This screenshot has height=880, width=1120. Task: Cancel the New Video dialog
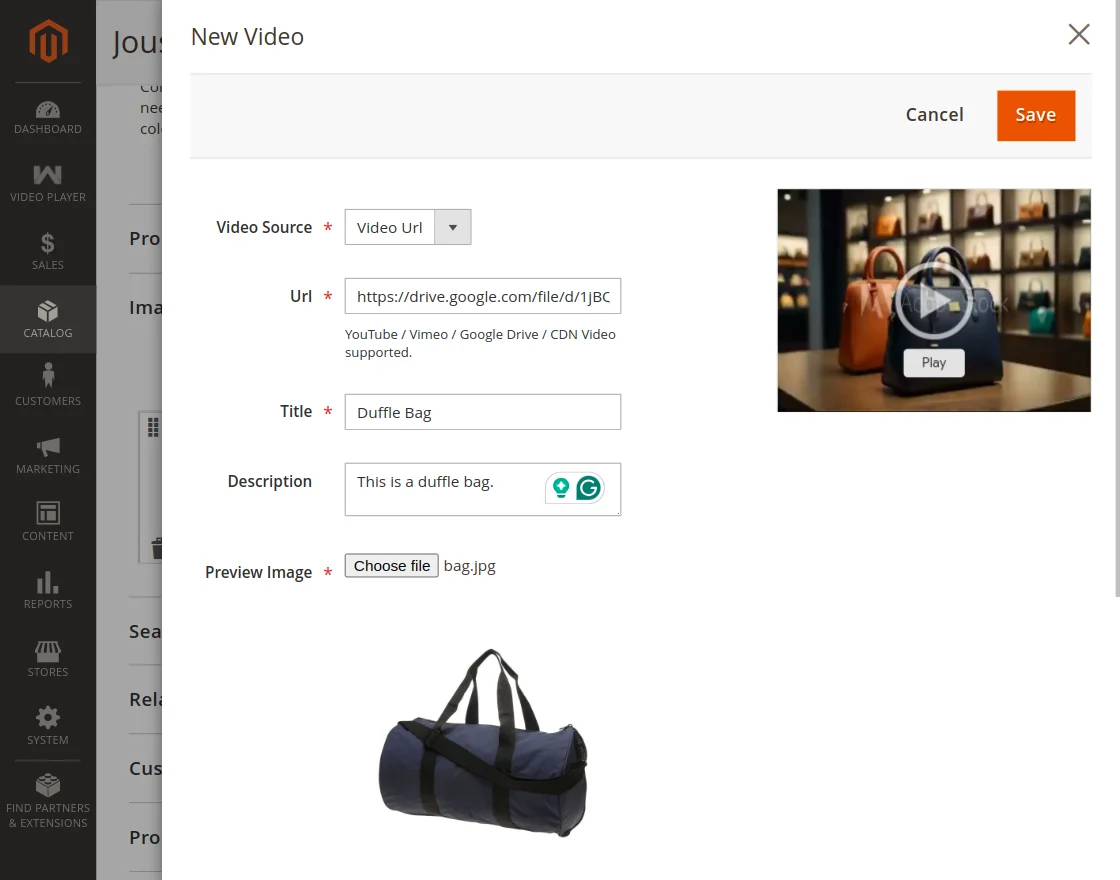(x=934, y=114)
